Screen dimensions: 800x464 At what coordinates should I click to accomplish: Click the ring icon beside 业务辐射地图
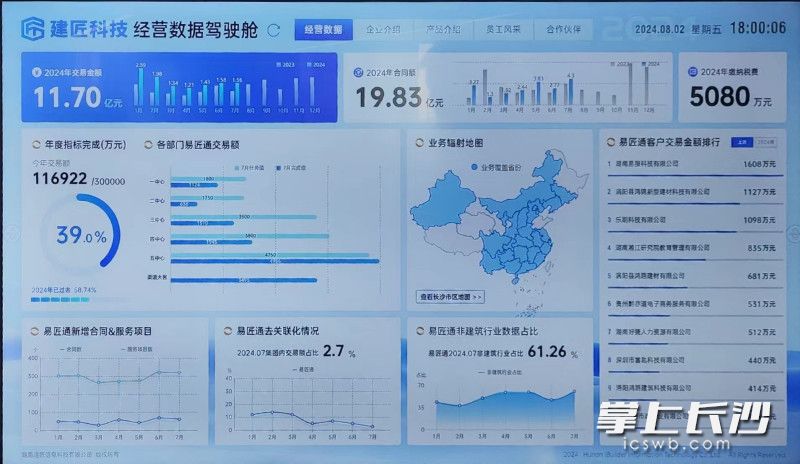click(x=418, y=144)
